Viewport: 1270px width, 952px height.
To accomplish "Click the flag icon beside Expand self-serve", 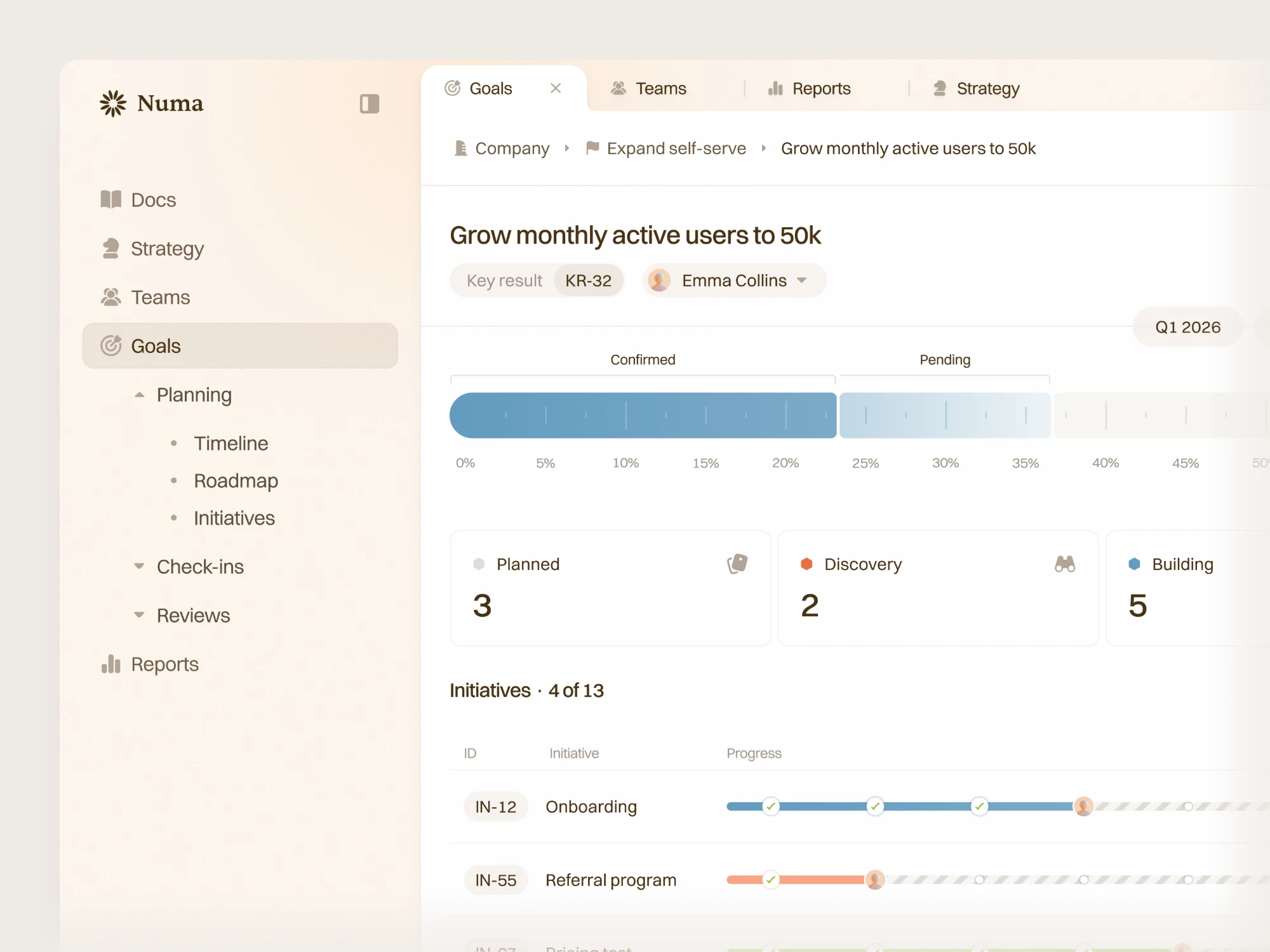I will (592, 148).
